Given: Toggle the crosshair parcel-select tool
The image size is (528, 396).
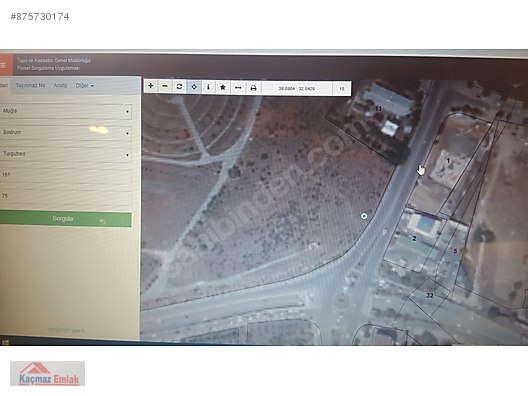Looking at the screenshot, I should coord(194,87).
